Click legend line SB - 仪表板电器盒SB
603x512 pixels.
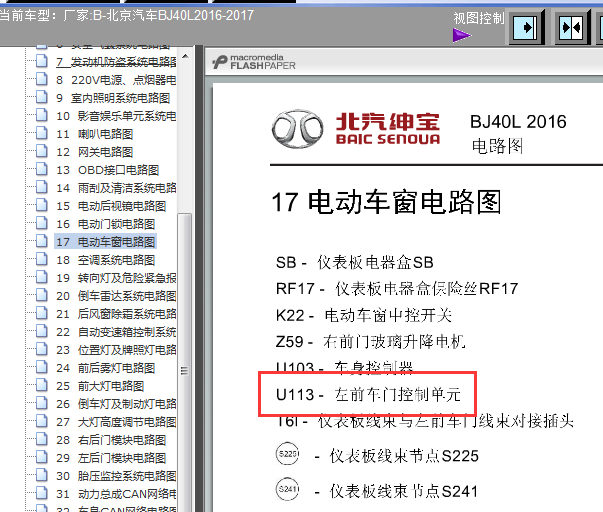(355, 262)
